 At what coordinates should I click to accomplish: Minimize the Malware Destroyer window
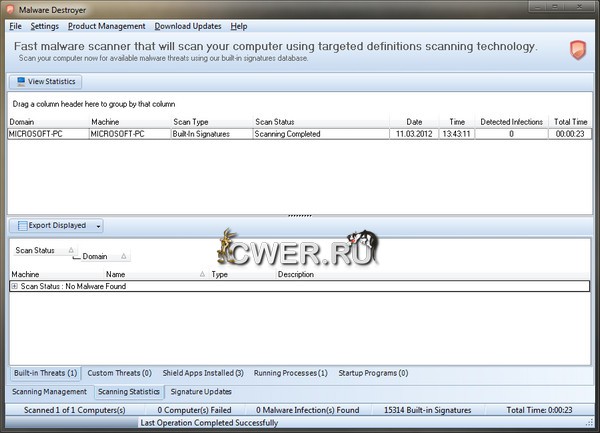click(x=538, y=7)
